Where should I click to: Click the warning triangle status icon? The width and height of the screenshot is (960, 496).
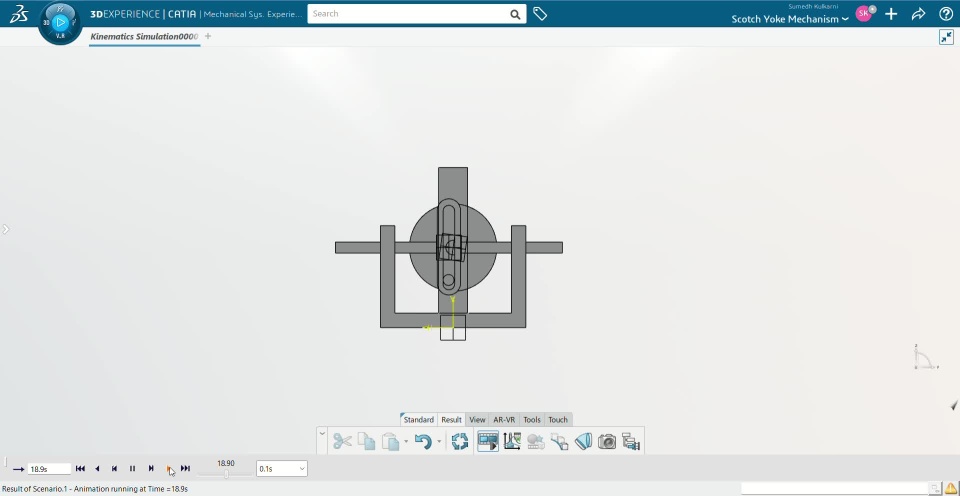click(950, 489)
